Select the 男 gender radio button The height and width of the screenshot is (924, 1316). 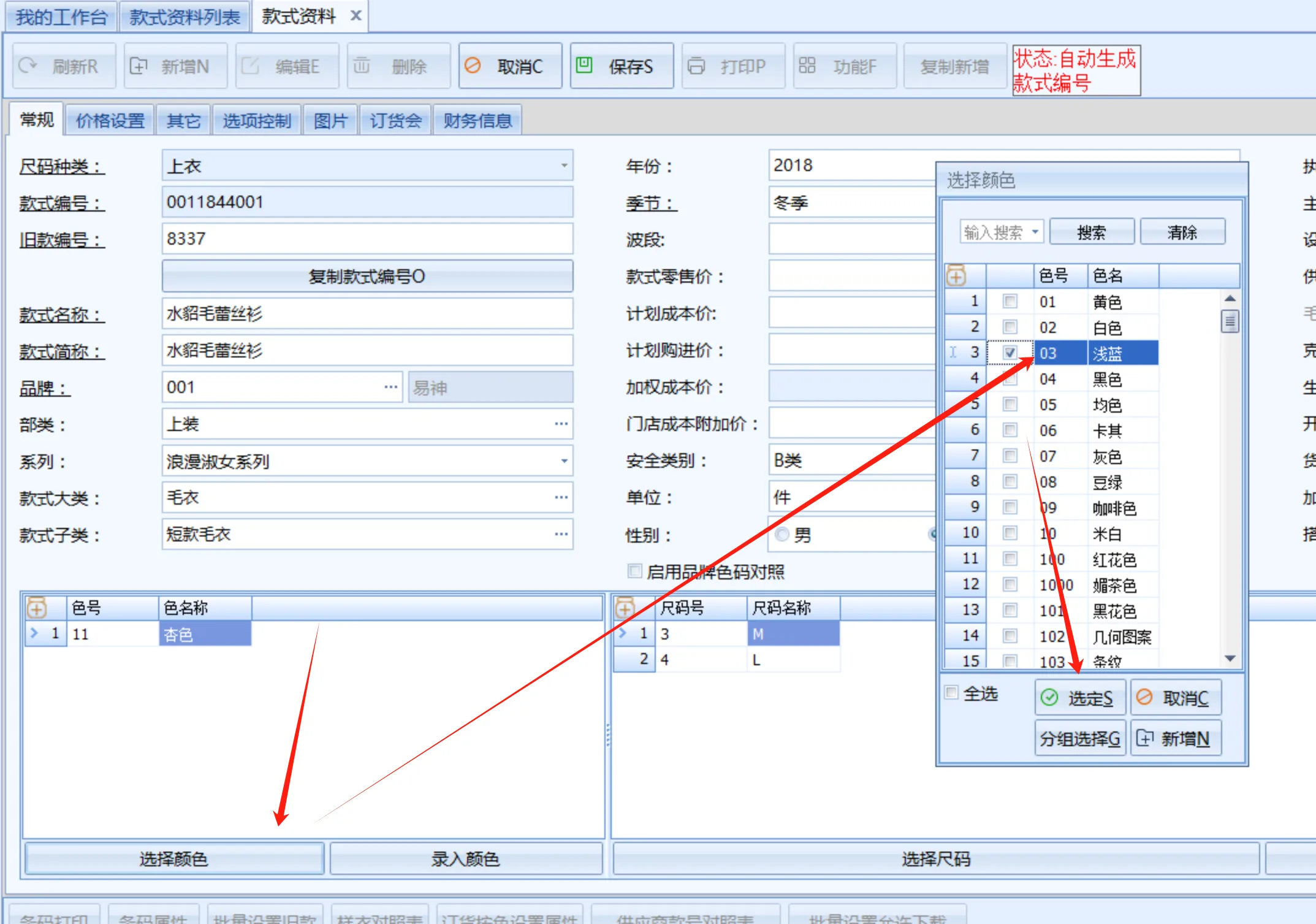point(783,535)
